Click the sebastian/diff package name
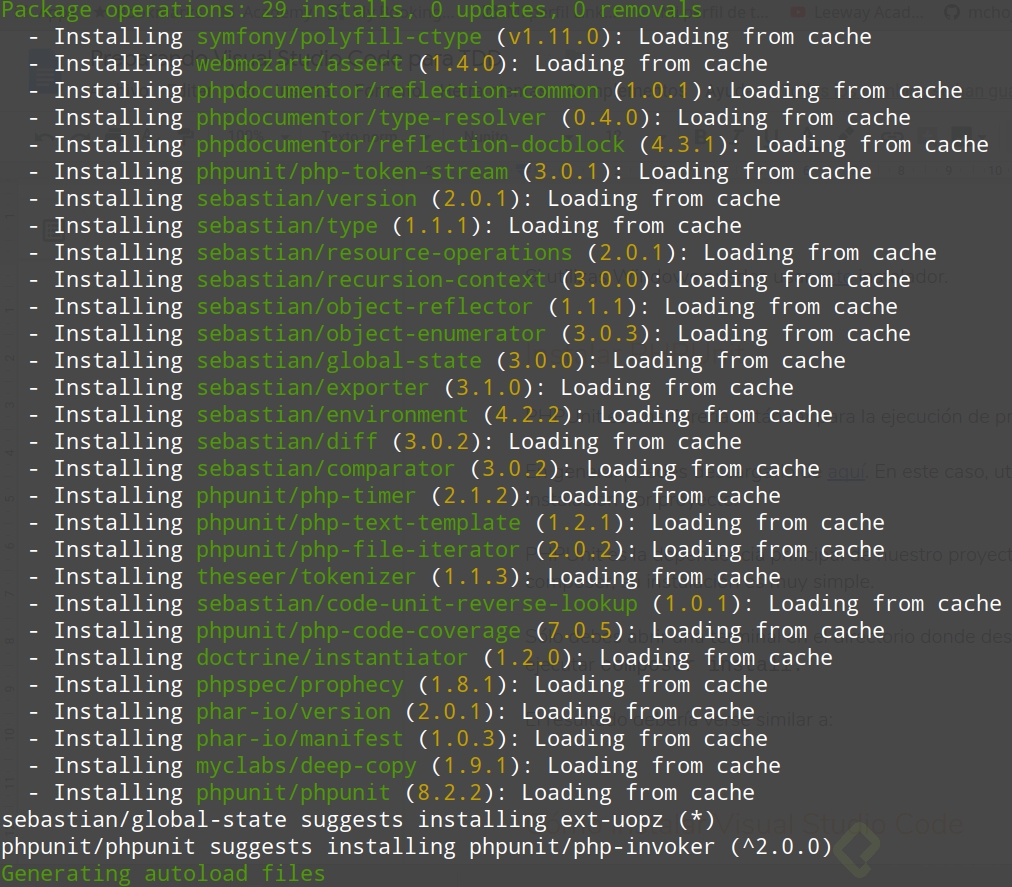This screenshot has width=1012, height=887. point(287,442)
